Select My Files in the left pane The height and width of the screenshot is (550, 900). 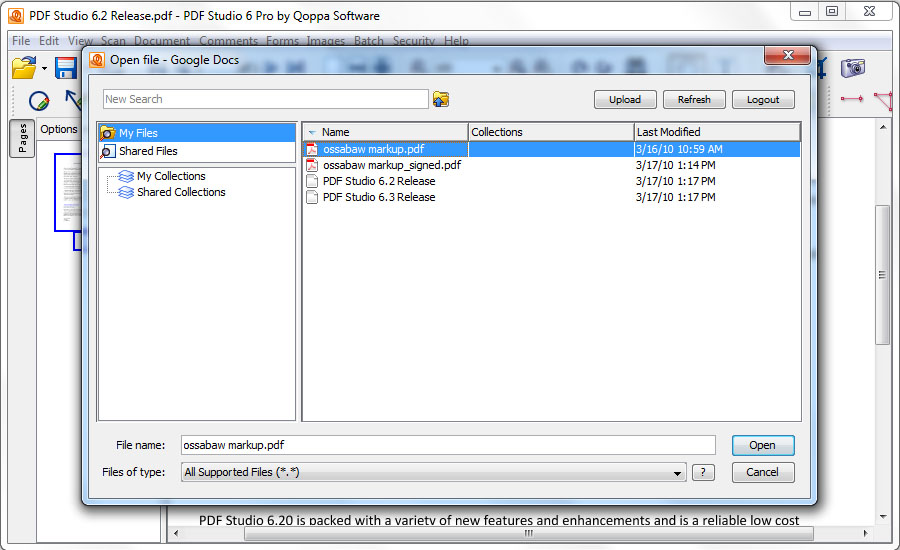coord(197,133)
